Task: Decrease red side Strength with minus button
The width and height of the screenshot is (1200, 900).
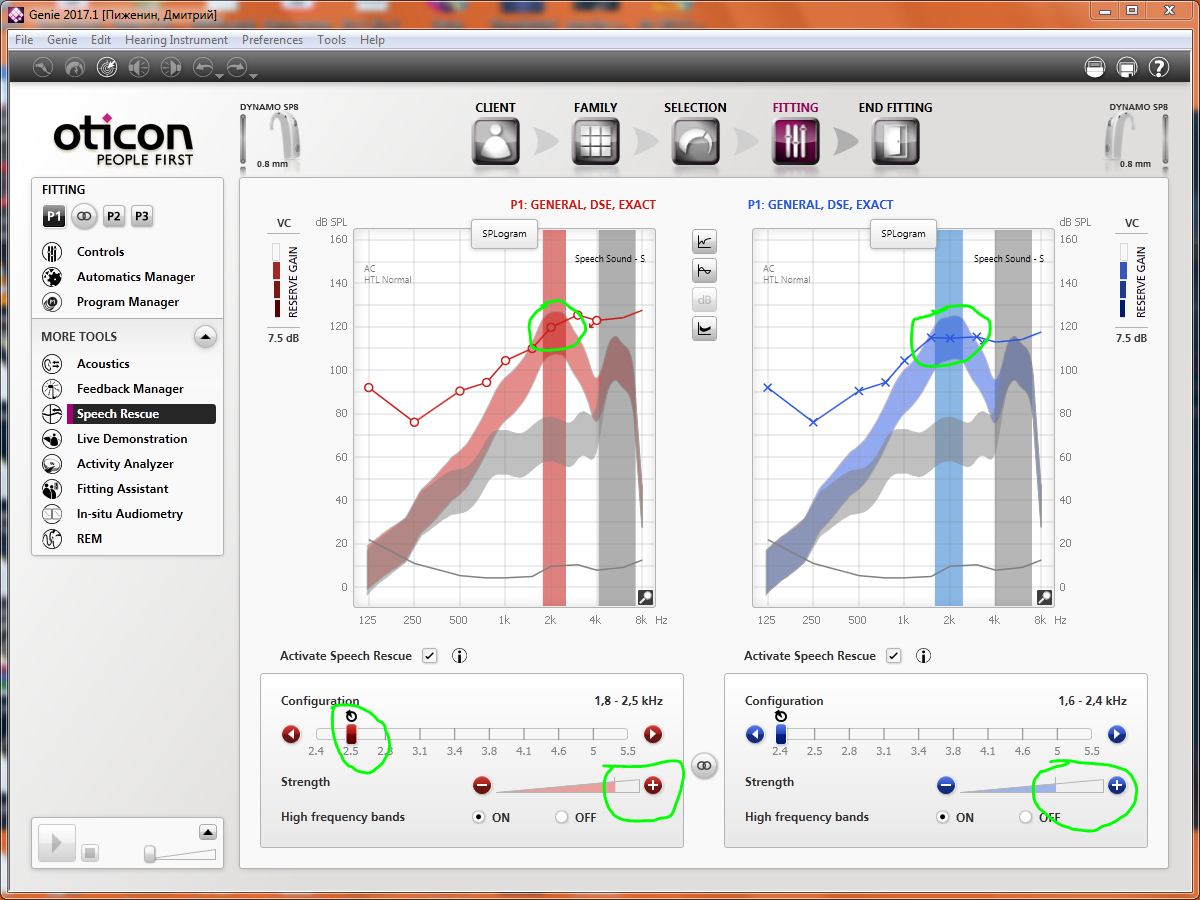Action: (x=482, y=786)
